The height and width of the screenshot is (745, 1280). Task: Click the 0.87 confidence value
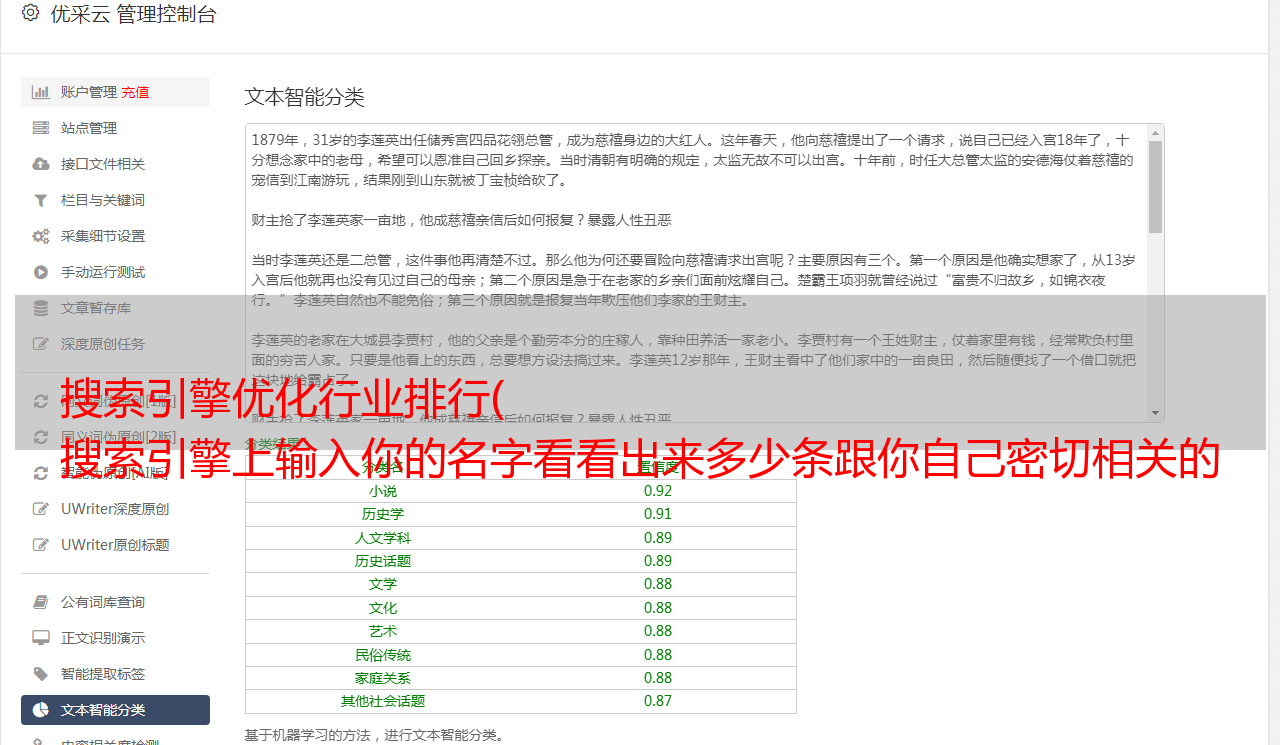(x=658, y=701)
